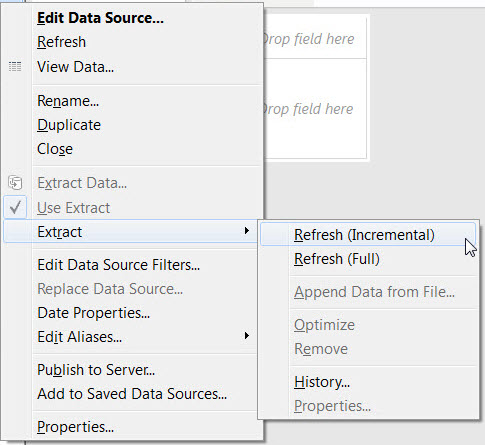The height and width of the screenshot is (445, 485).
Task: Open Date Properties dialog
Action: [x=94, y=313]
